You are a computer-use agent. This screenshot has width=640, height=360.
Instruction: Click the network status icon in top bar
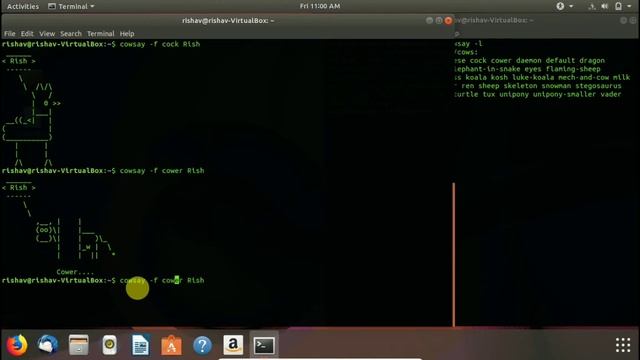point(591,6)
